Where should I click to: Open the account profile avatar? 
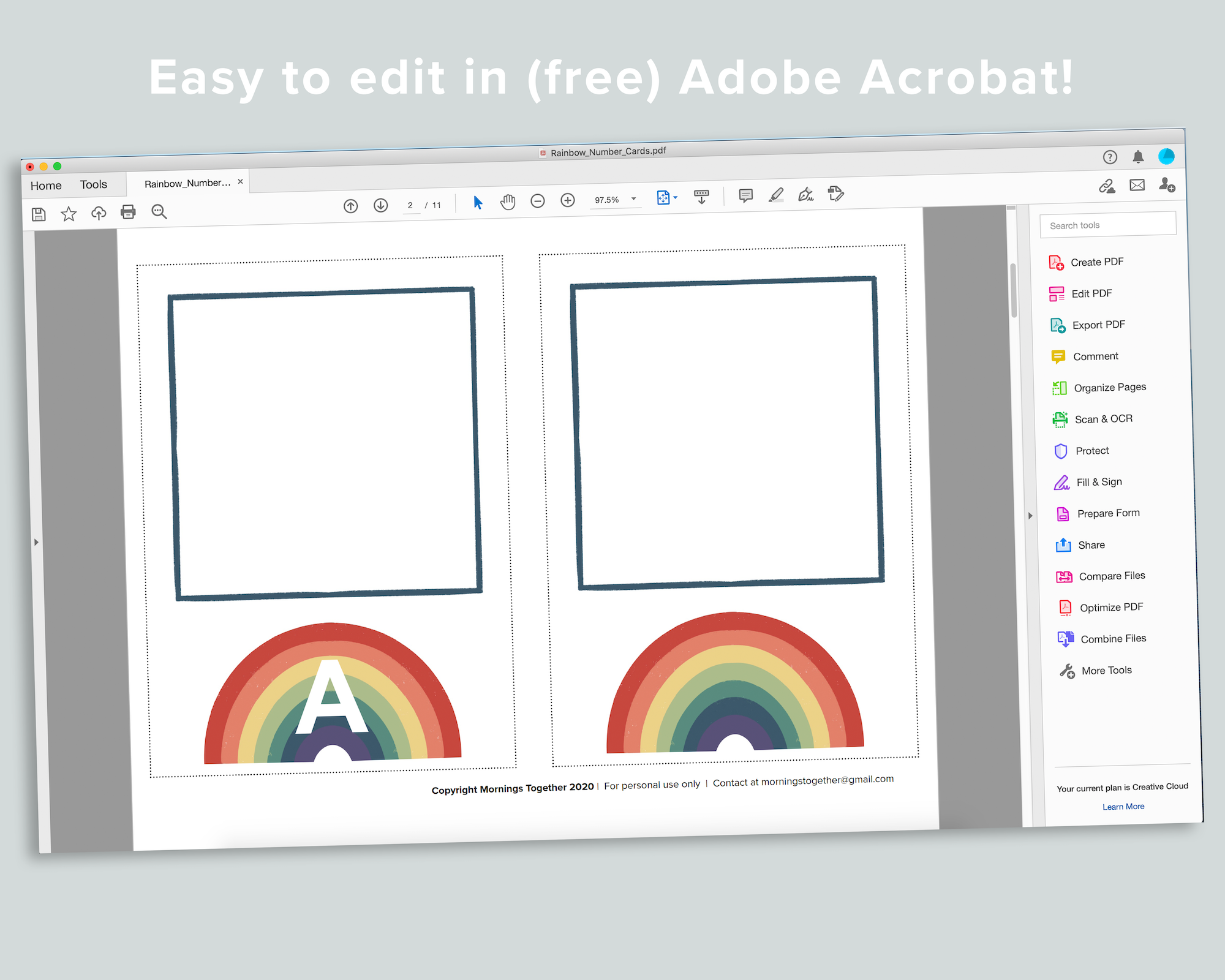pos(1166,156)
